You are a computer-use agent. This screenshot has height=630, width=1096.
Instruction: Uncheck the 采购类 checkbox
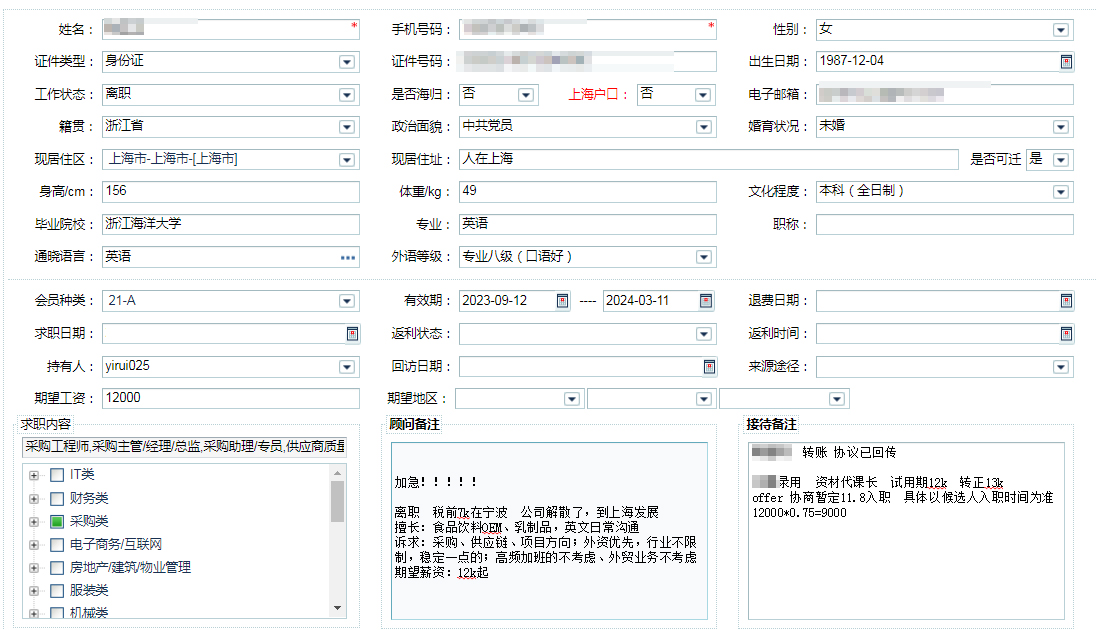point(57,522)
